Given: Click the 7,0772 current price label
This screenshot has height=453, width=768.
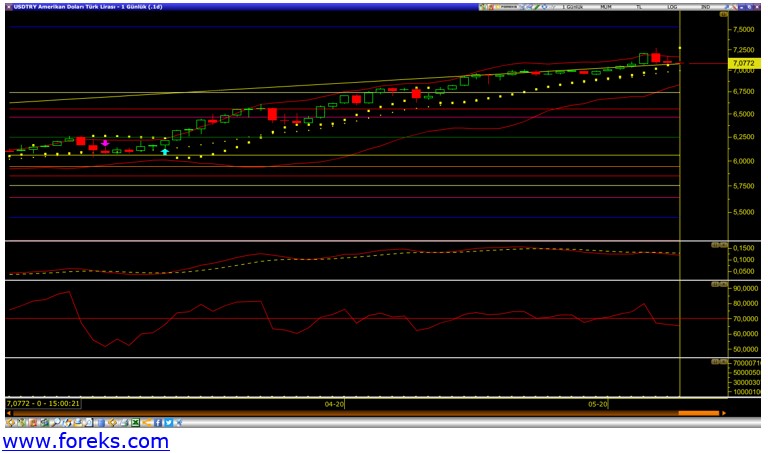Looking at the screenshot, I should tap(742, 63).
